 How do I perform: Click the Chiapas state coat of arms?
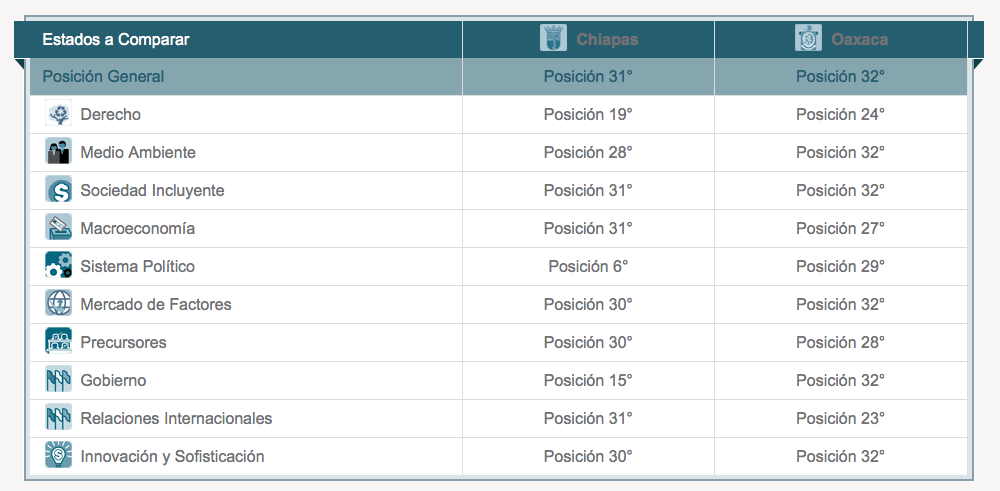point(553,38)
